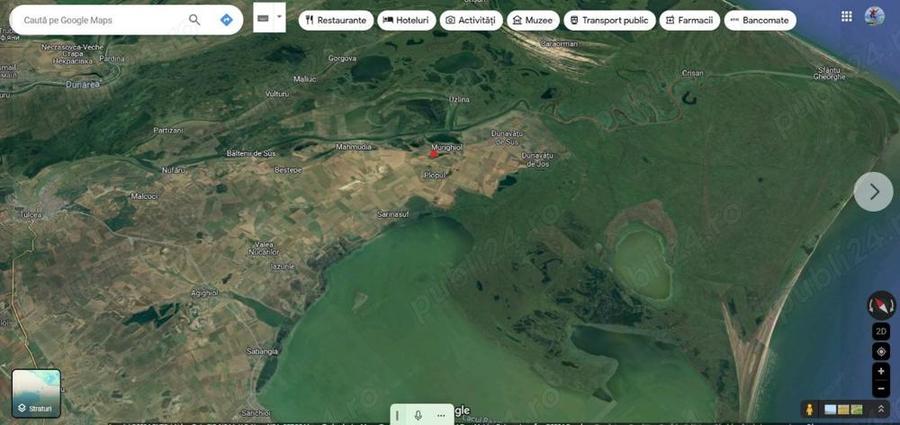Image resolution: width=900 pixels, height=425 pixels.
Task: Open the Google apps grid
Action: tap(847, 16)
